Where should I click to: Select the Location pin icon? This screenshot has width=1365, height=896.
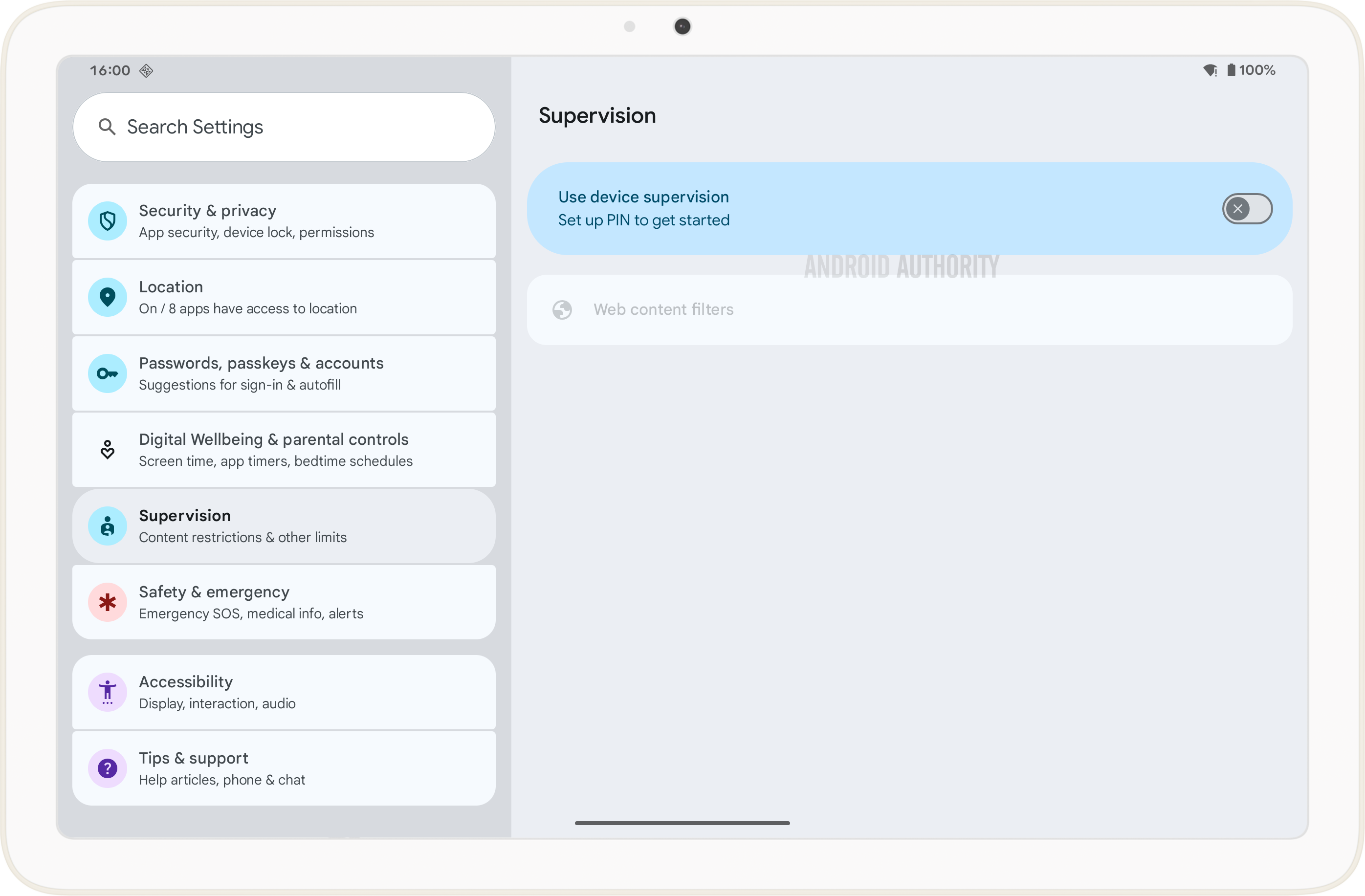tap(107, 297)
